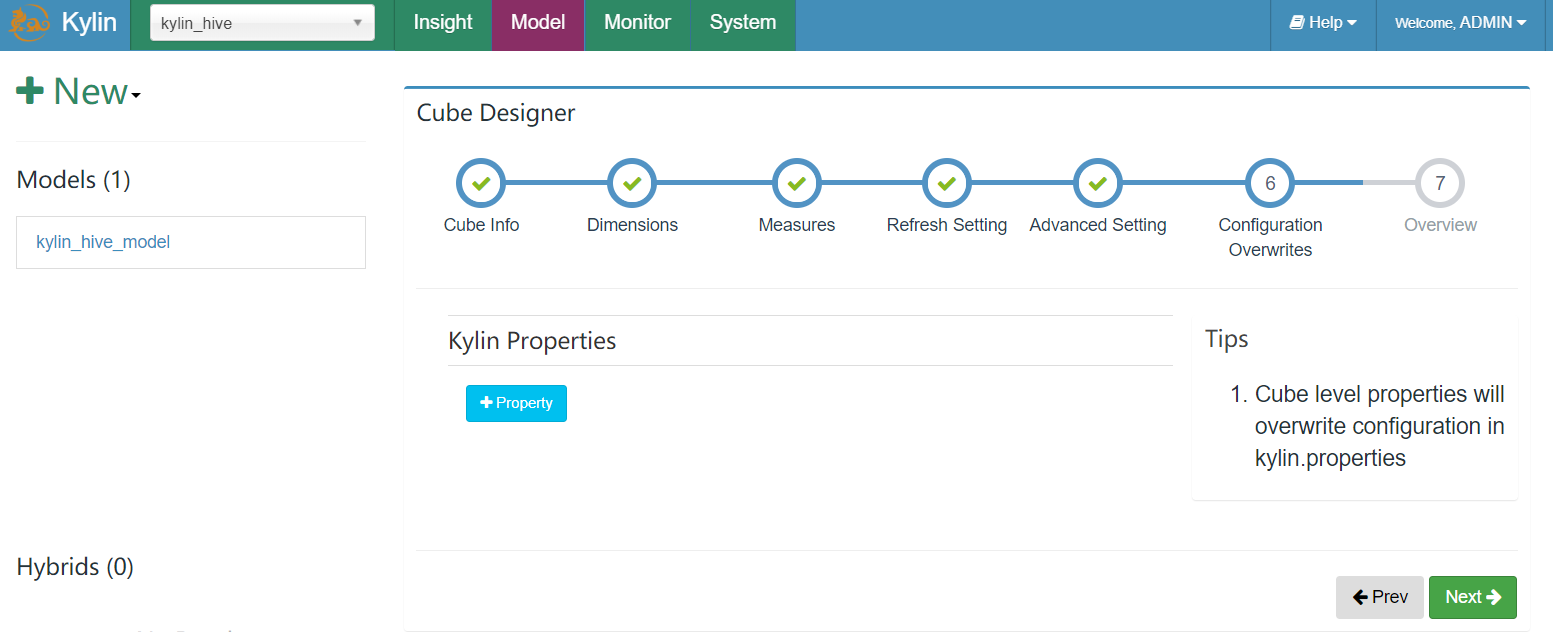Click the Hybrids (0) heading

75,567
